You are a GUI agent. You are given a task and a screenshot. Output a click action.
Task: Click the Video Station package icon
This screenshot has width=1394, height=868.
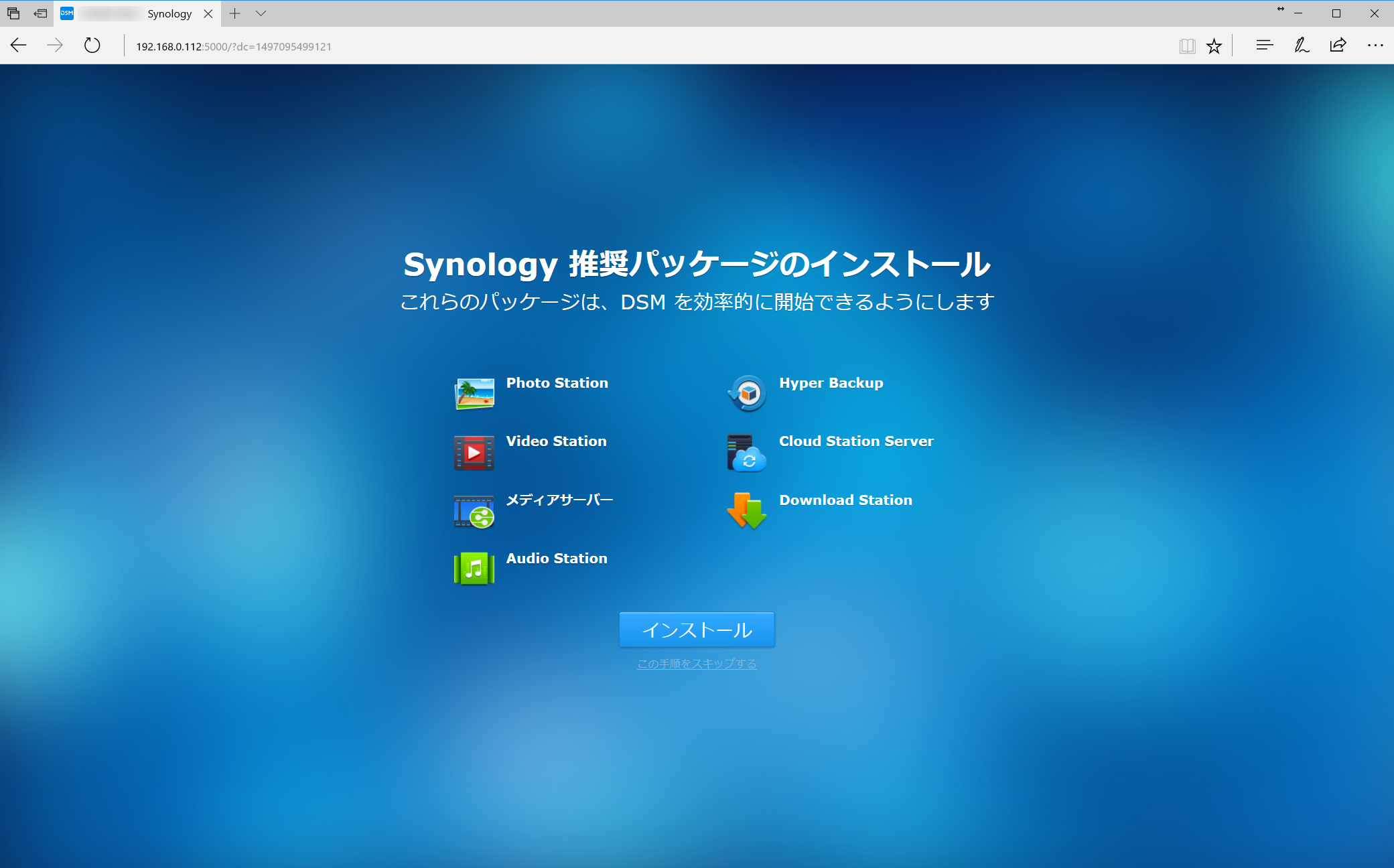(474, 452)
